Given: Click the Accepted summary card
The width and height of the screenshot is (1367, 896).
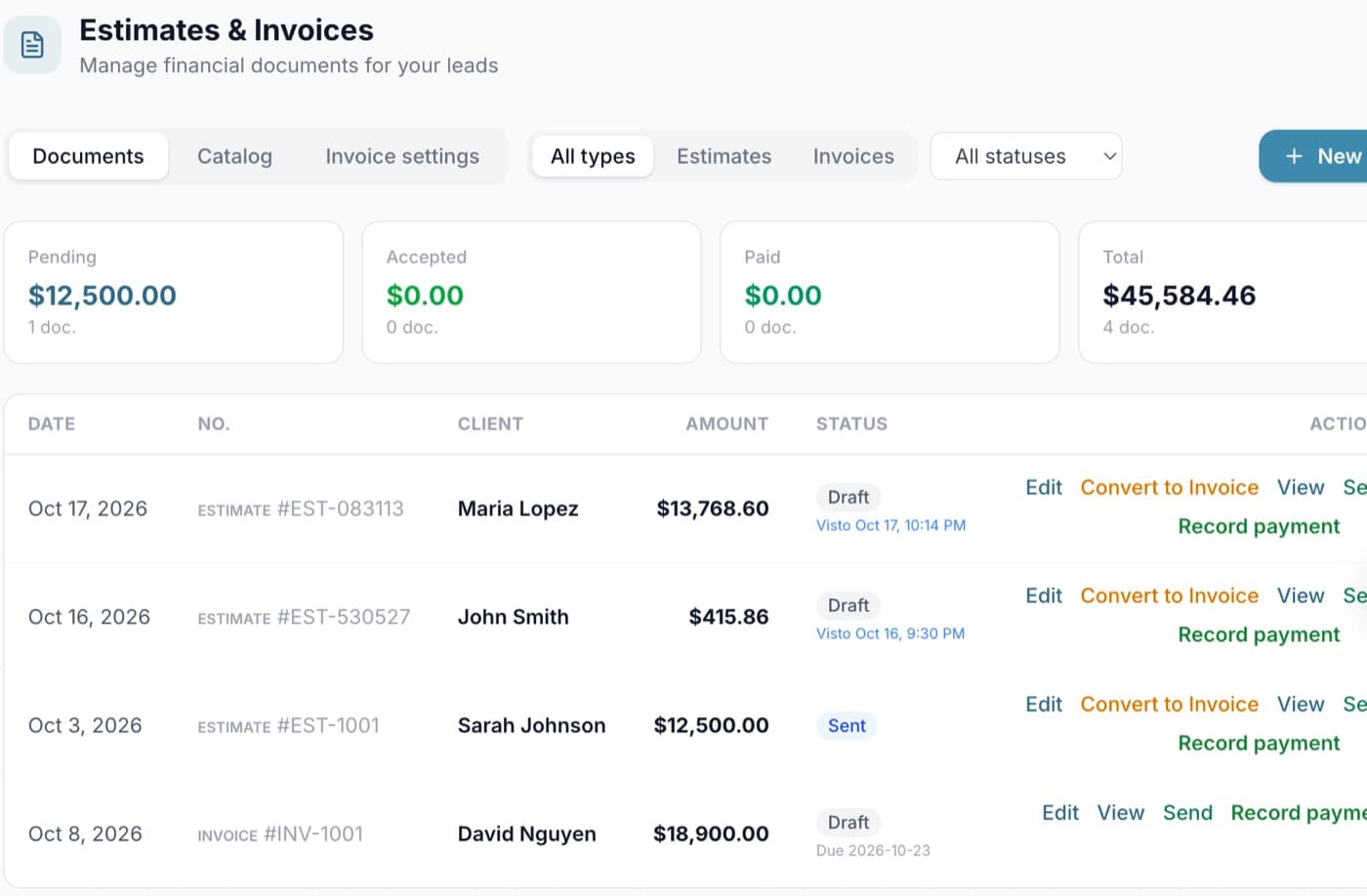Looking at the screenshot, I should (531, 293).
